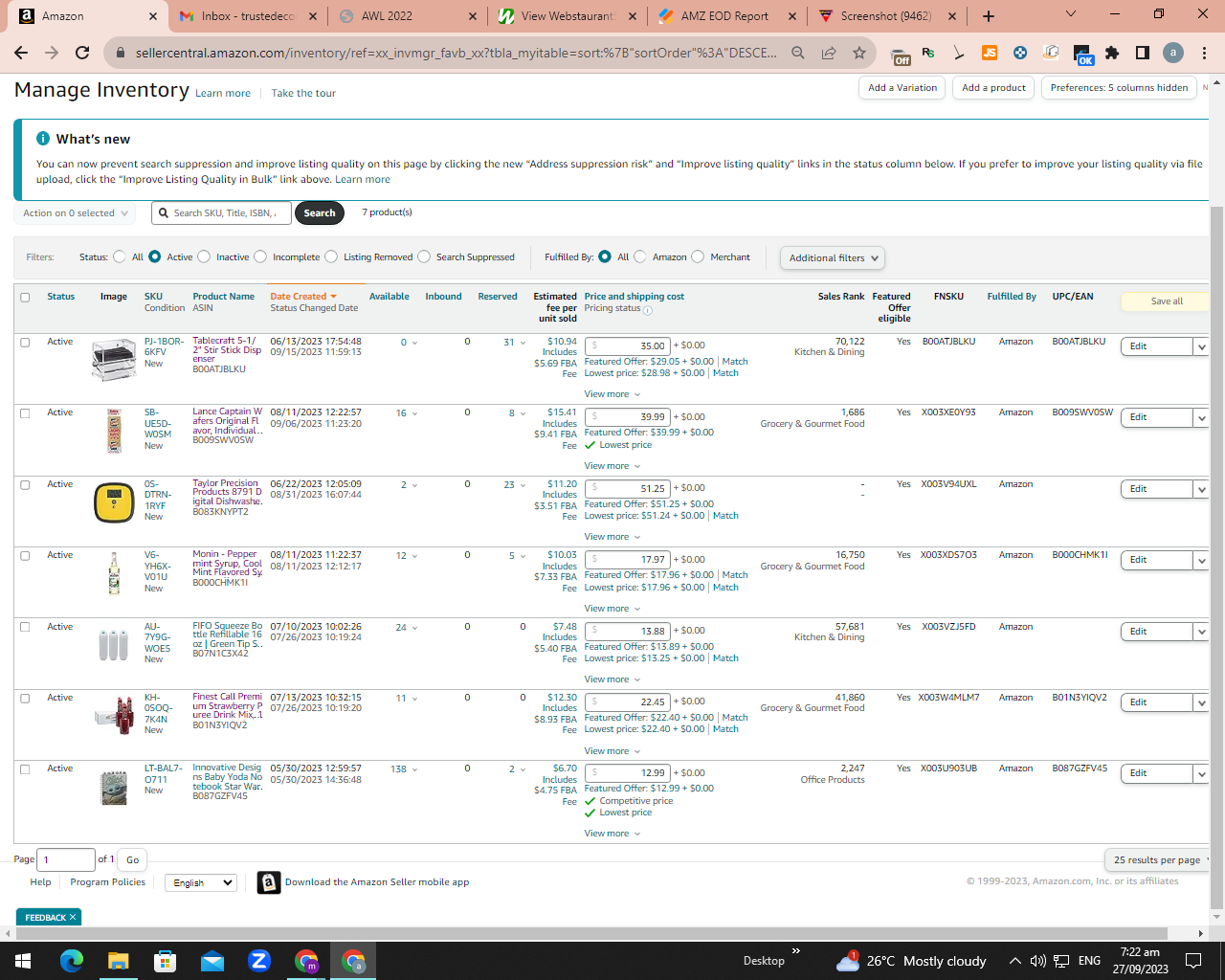Dismiss the FEEDBACK tab with its X
The height and width of the screenshot is (980, 1225).
coord(73,917)
